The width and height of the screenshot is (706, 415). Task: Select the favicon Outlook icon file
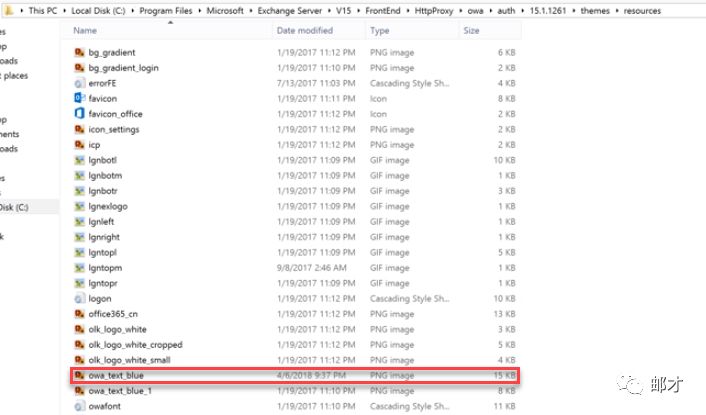79,99
